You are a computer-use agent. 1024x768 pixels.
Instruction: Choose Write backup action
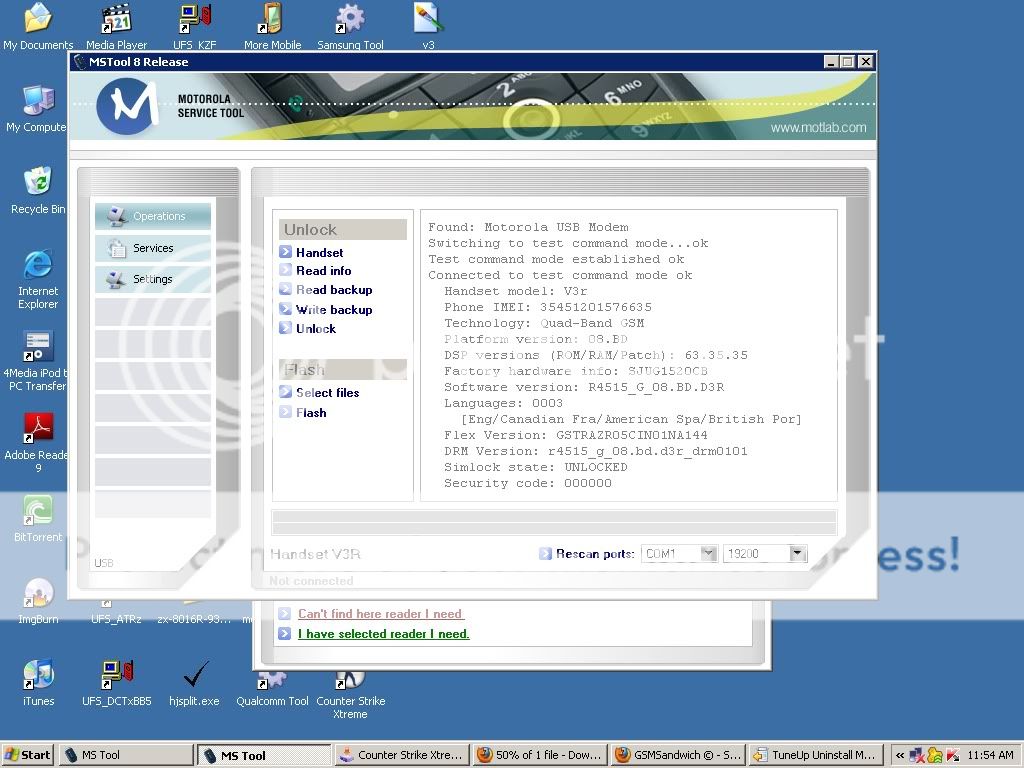tap(333, 310)
